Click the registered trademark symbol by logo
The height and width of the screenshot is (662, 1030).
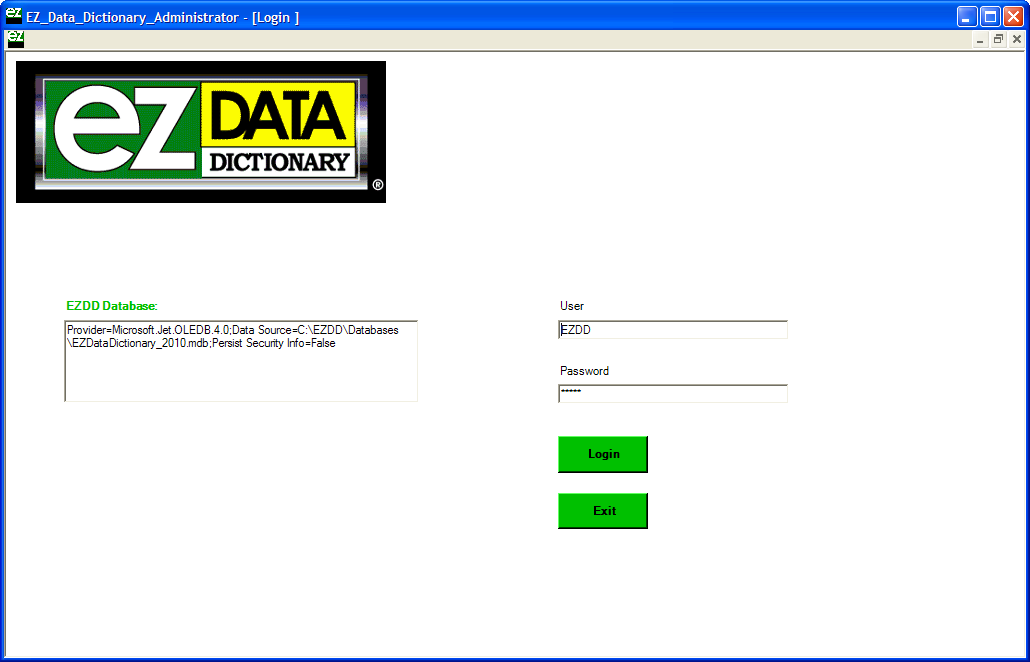tap(377, 185)
